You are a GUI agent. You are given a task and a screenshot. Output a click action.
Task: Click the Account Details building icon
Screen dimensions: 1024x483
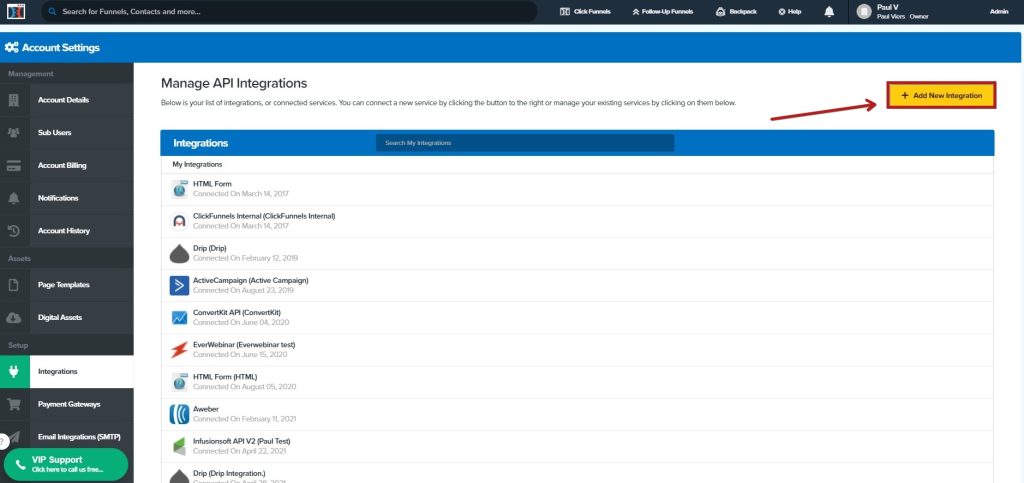click(14, 100)
